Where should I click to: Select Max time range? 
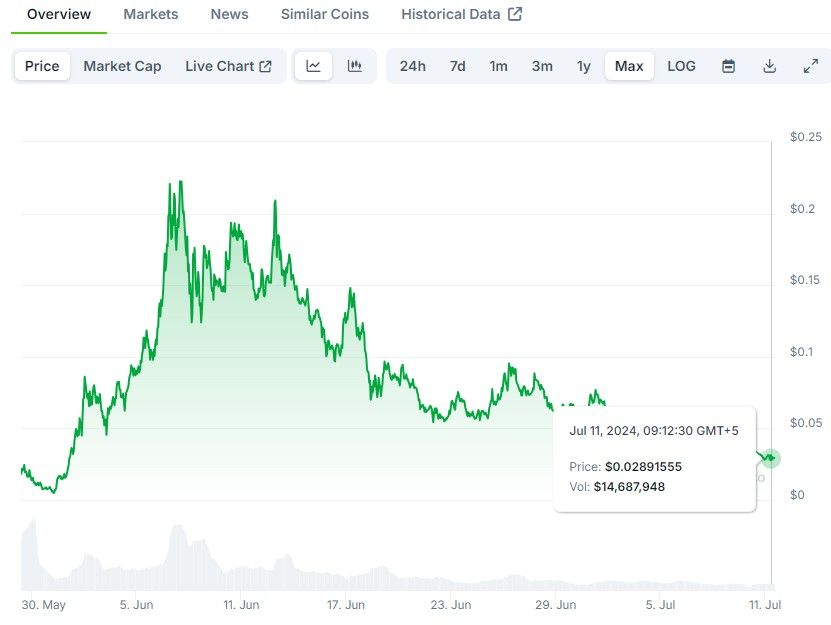pos(629,66)
